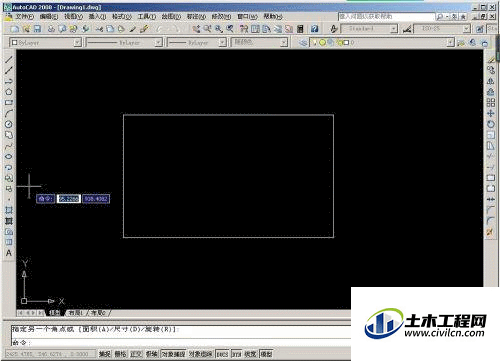Screen dimensions: 500x361
Task: Toggle 极轴 (Polar) in status bar
Action: click(152, 354)
